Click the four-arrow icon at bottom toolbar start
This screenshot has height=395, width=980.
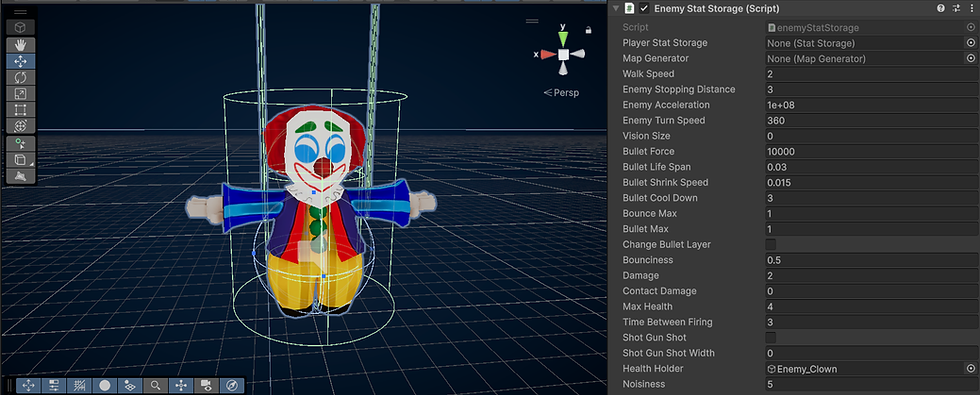point(28,386)
